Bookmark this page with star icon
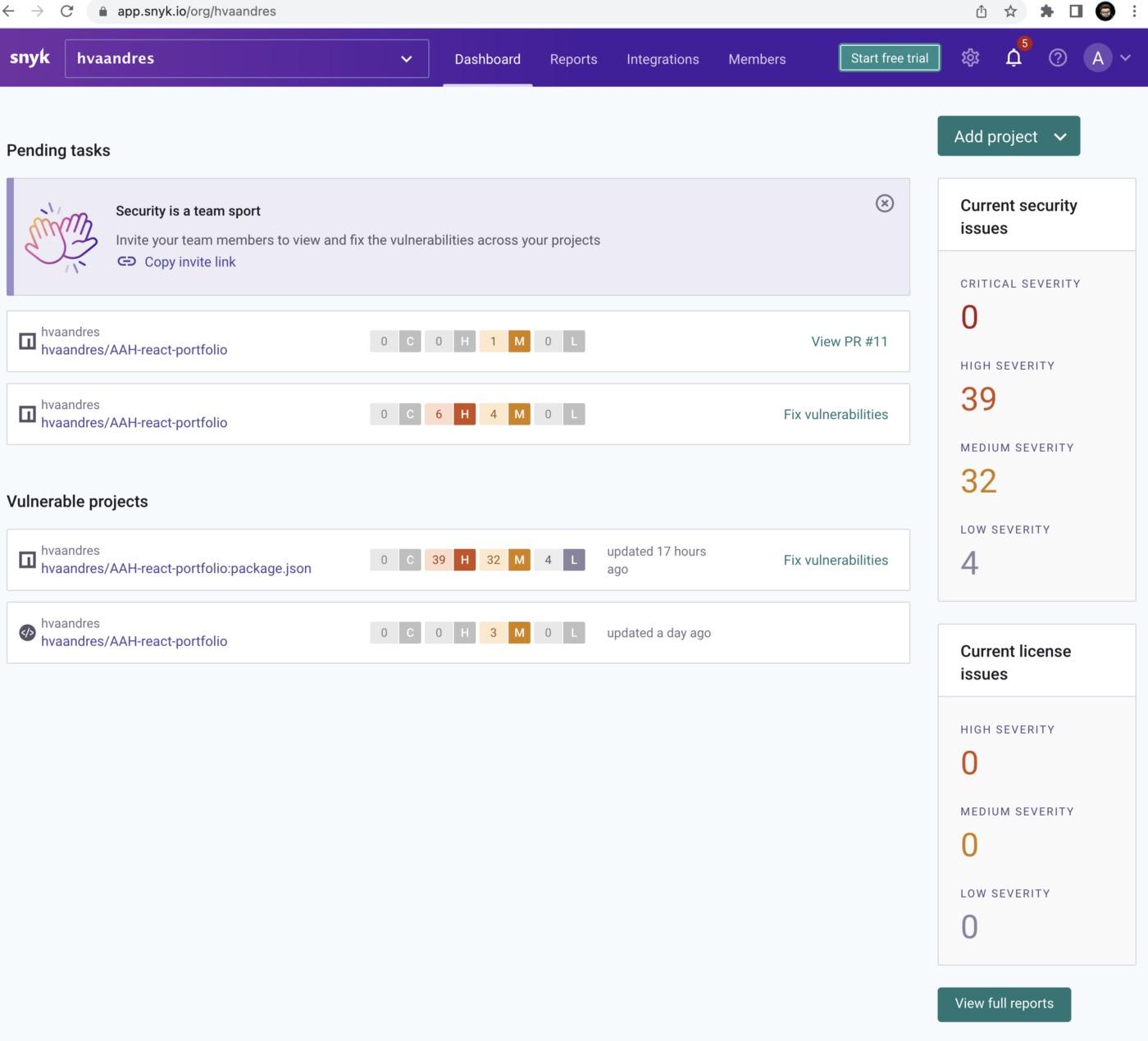This screenshot has width=1148, height=1041. pos(1010,11)
